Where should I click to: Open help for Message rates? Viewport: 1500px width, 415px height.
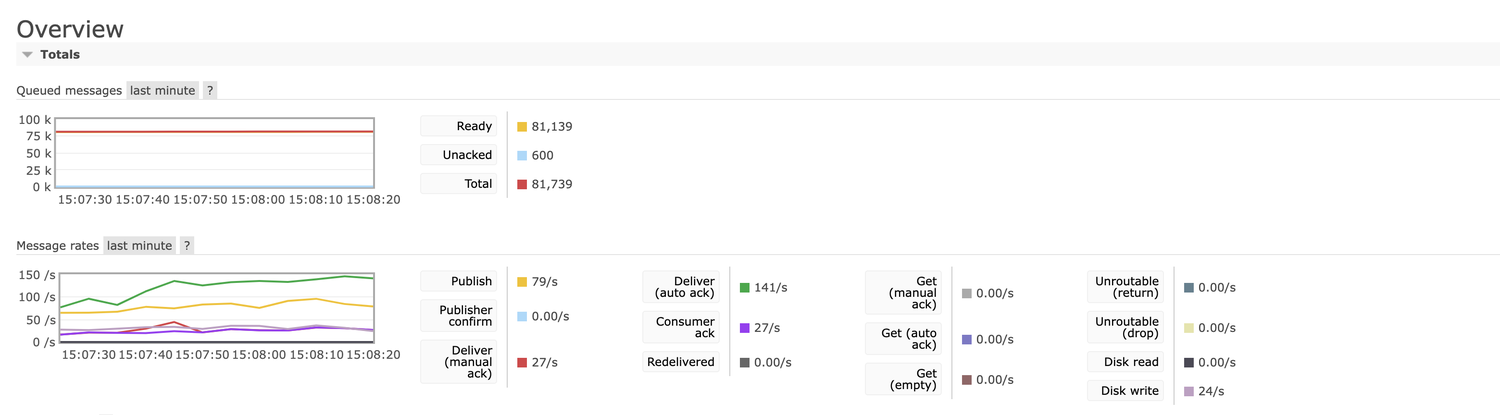click(187, 245)
